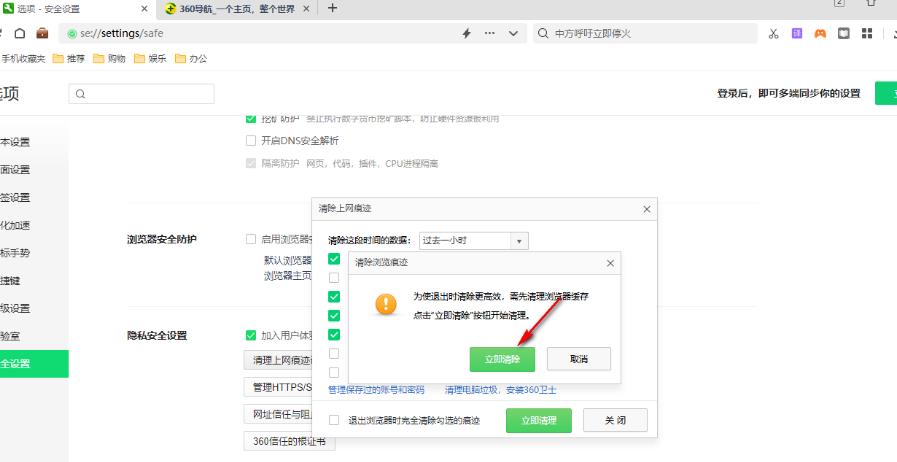Confirm with the green 立即清除 button

point(502,359)
